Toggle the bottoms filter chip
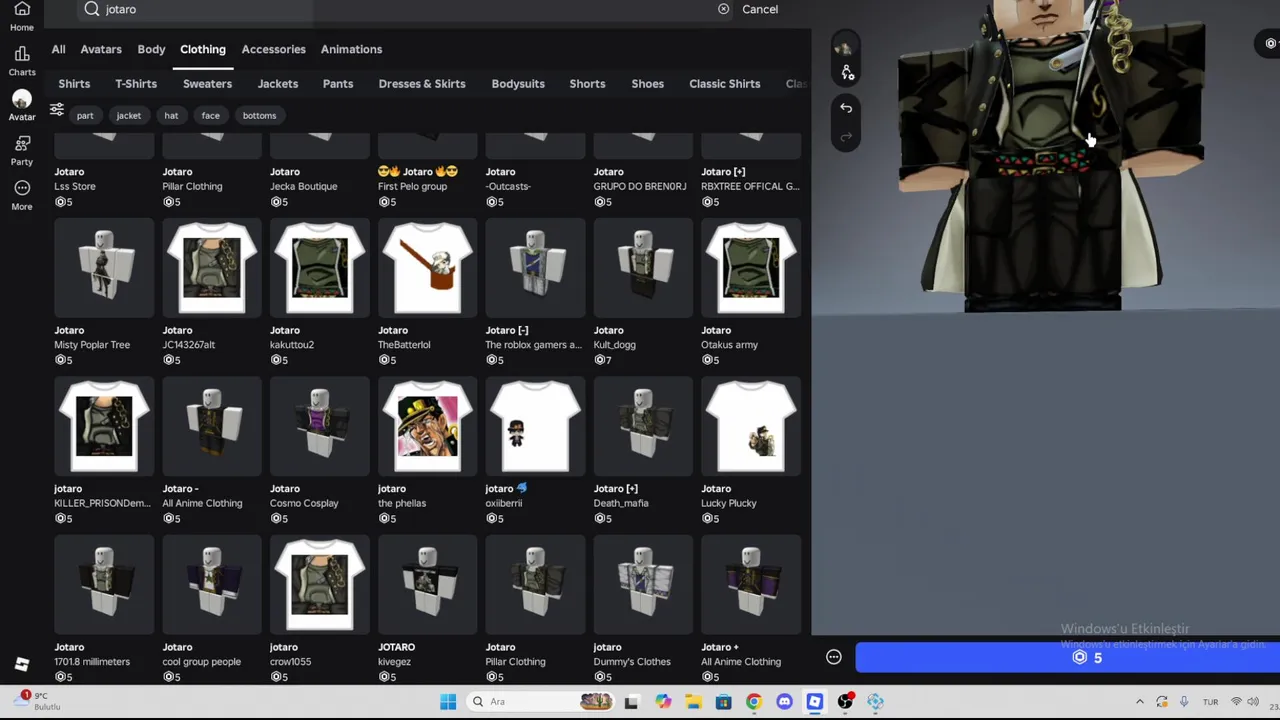The image size is (1280, 720). tap(259, 116)
